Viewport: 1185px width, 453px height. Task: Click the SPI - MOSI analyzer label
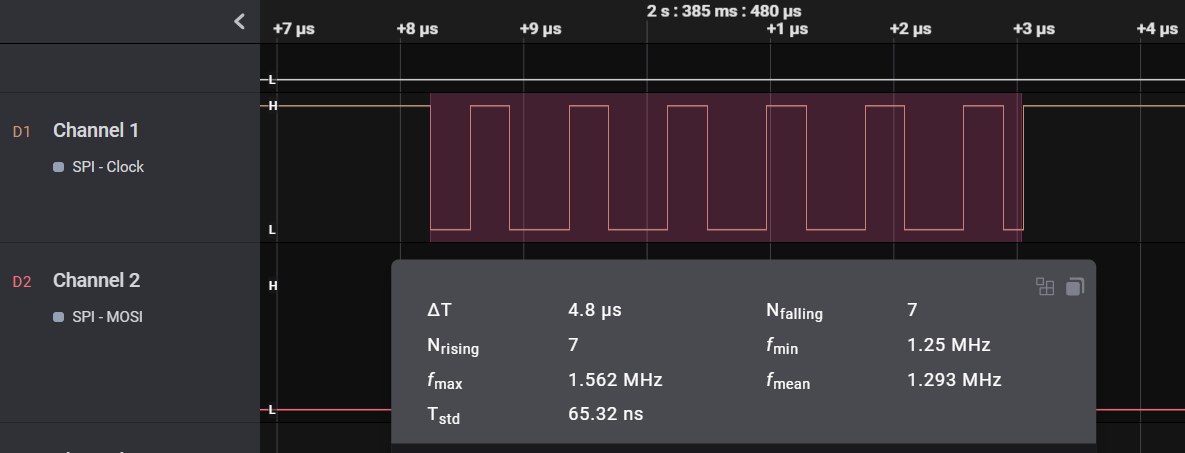point(107,317)
